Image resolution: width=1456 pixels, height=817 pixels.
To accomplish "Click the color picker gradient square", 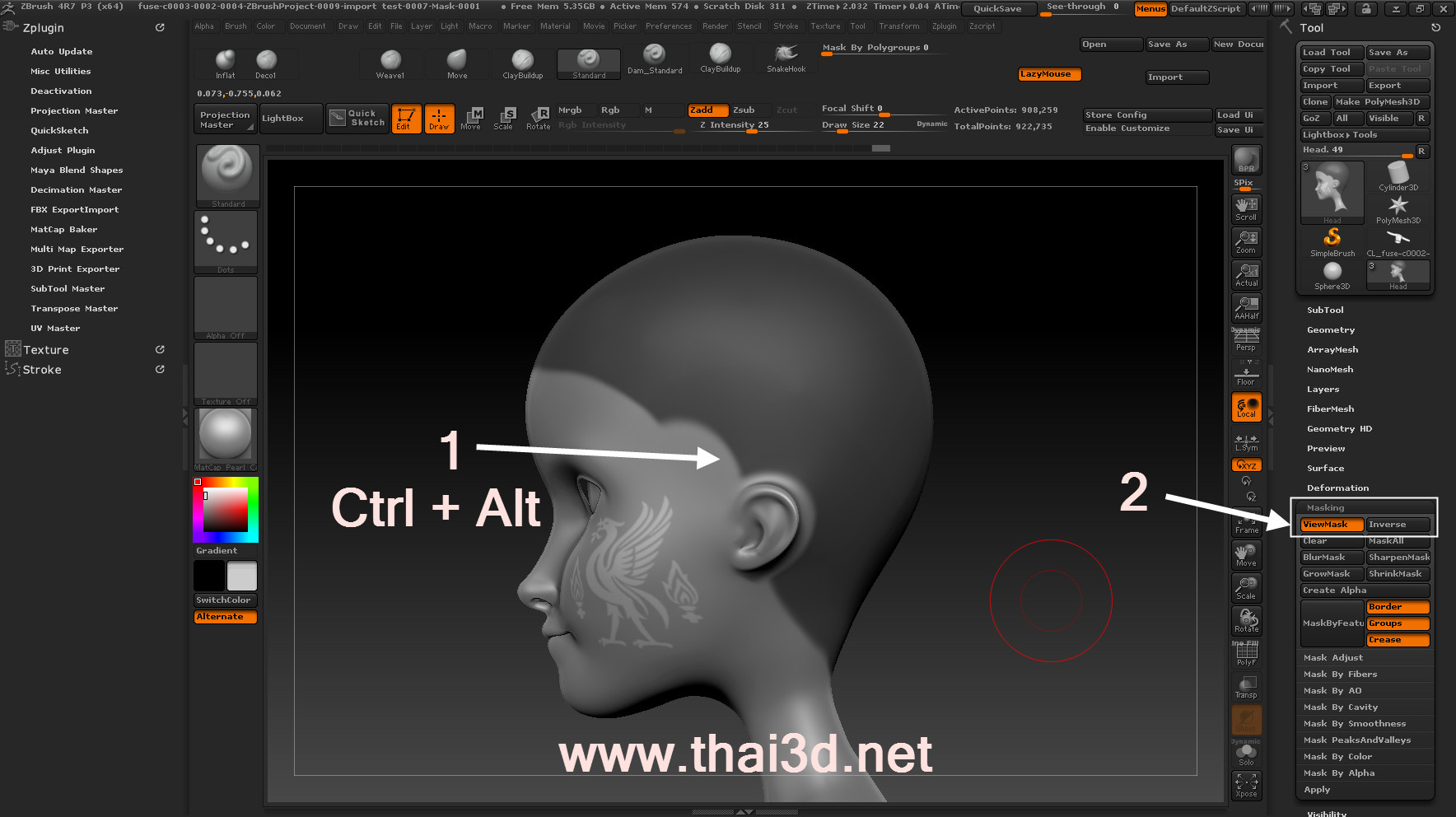I will tap(226, 510).
